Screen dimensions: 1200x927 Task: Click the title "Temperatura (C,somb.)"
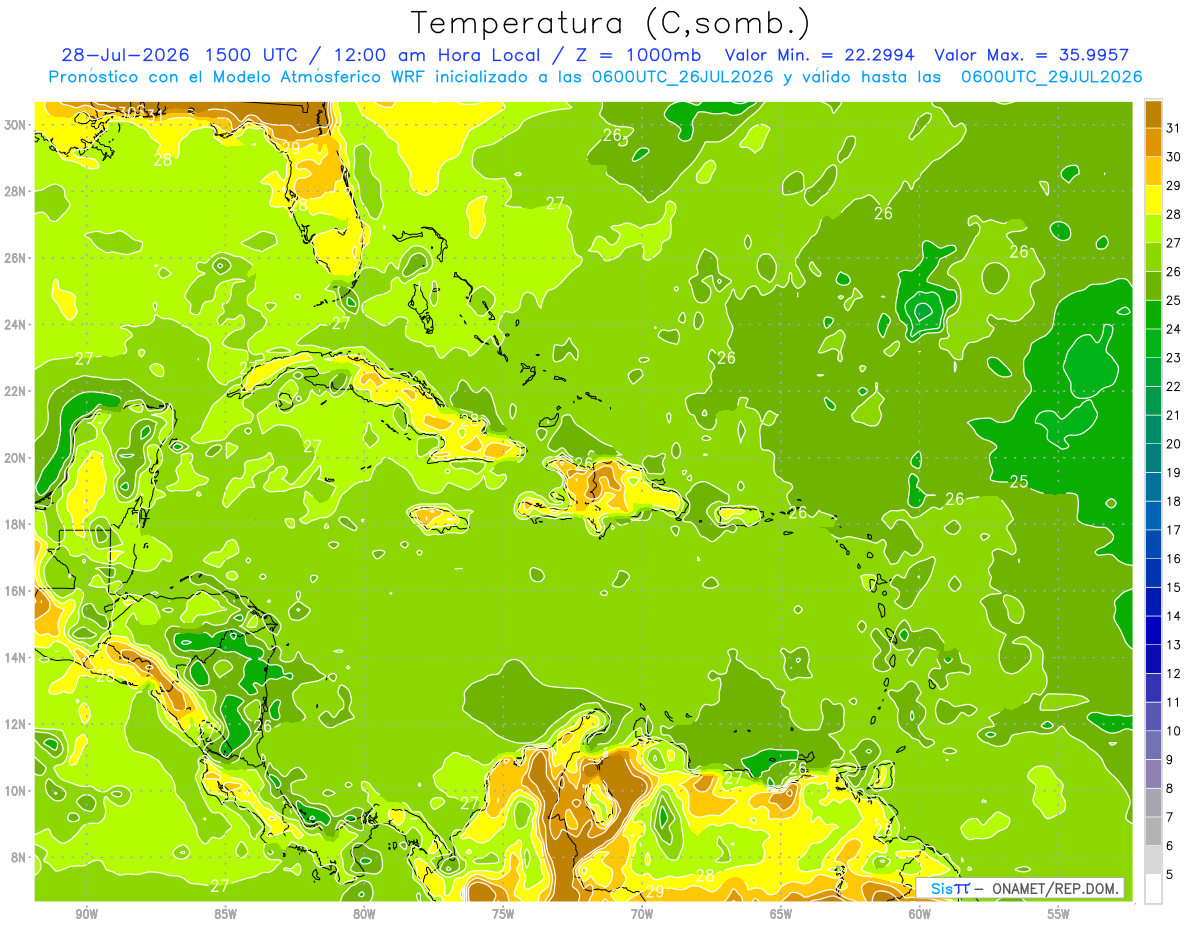tap(610, 23)
